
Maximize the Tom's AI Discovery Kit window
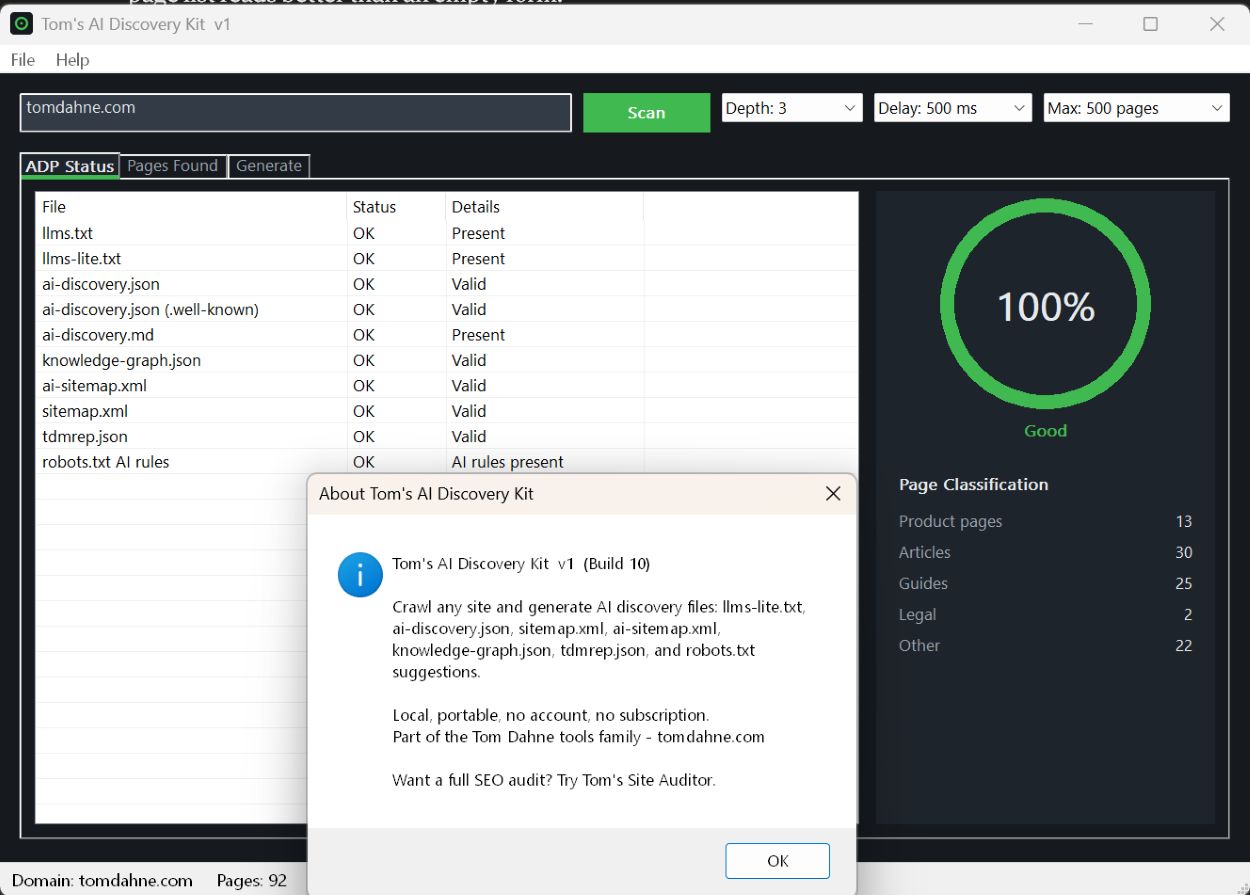(1150, 24)
